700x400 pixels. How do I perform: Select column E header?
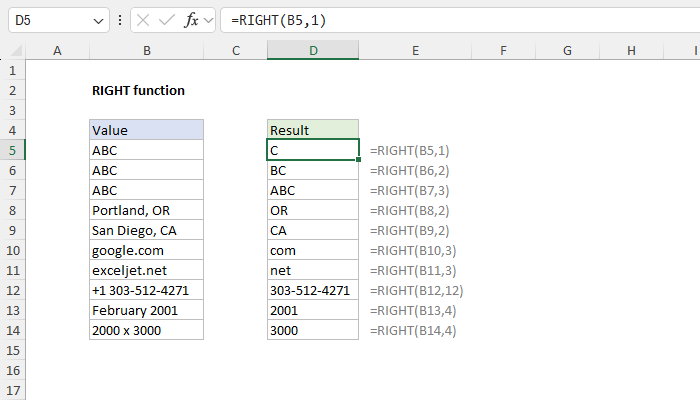pos(415,50)
